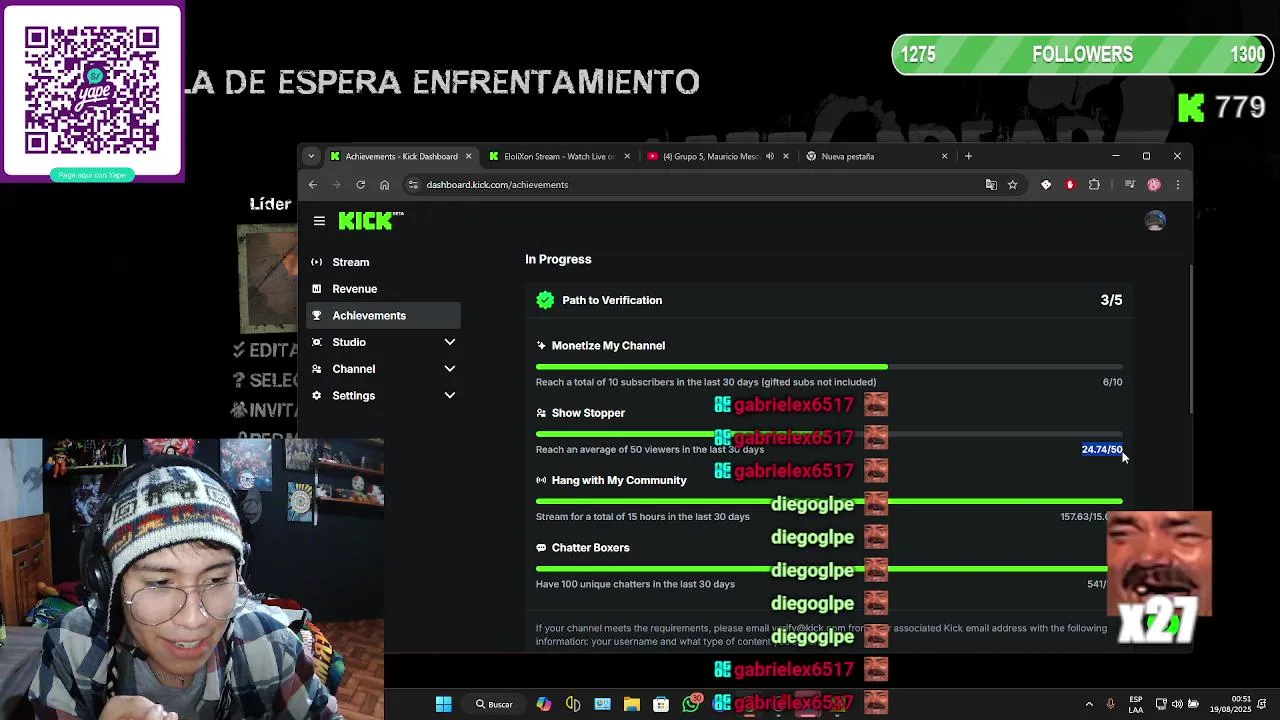Click the taskbar Buscar search box
Viewport: 1280px width, 720px height.
[494, 704]
